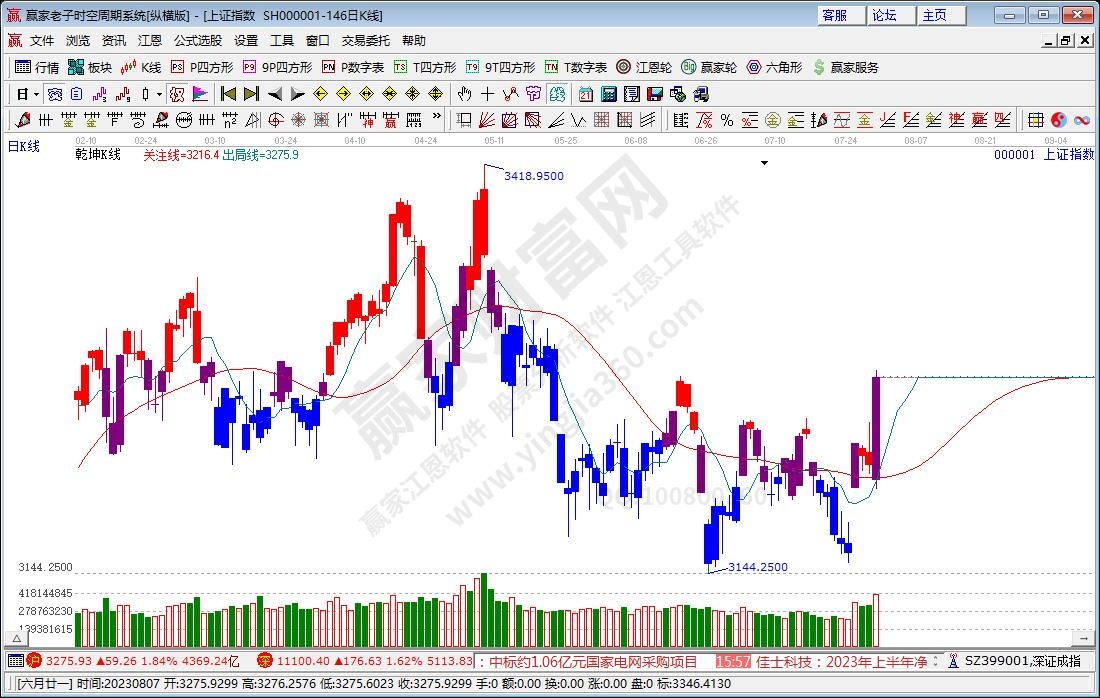Jump to first bar with skip-start arrow
This screenshot has width=1100, height=698.
coord(228,94)
